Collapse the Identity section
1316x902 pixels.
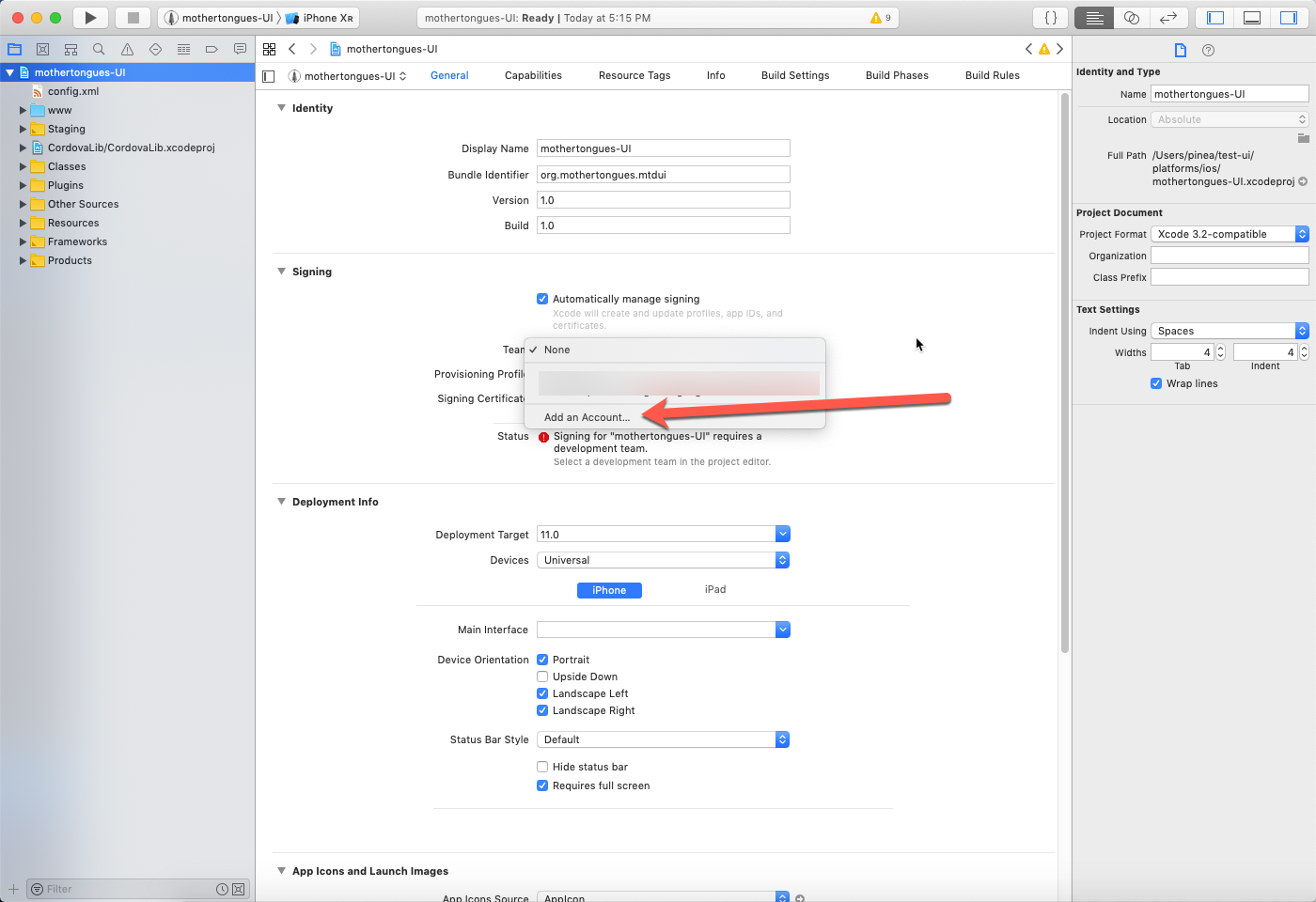click(x=281, y=108)
